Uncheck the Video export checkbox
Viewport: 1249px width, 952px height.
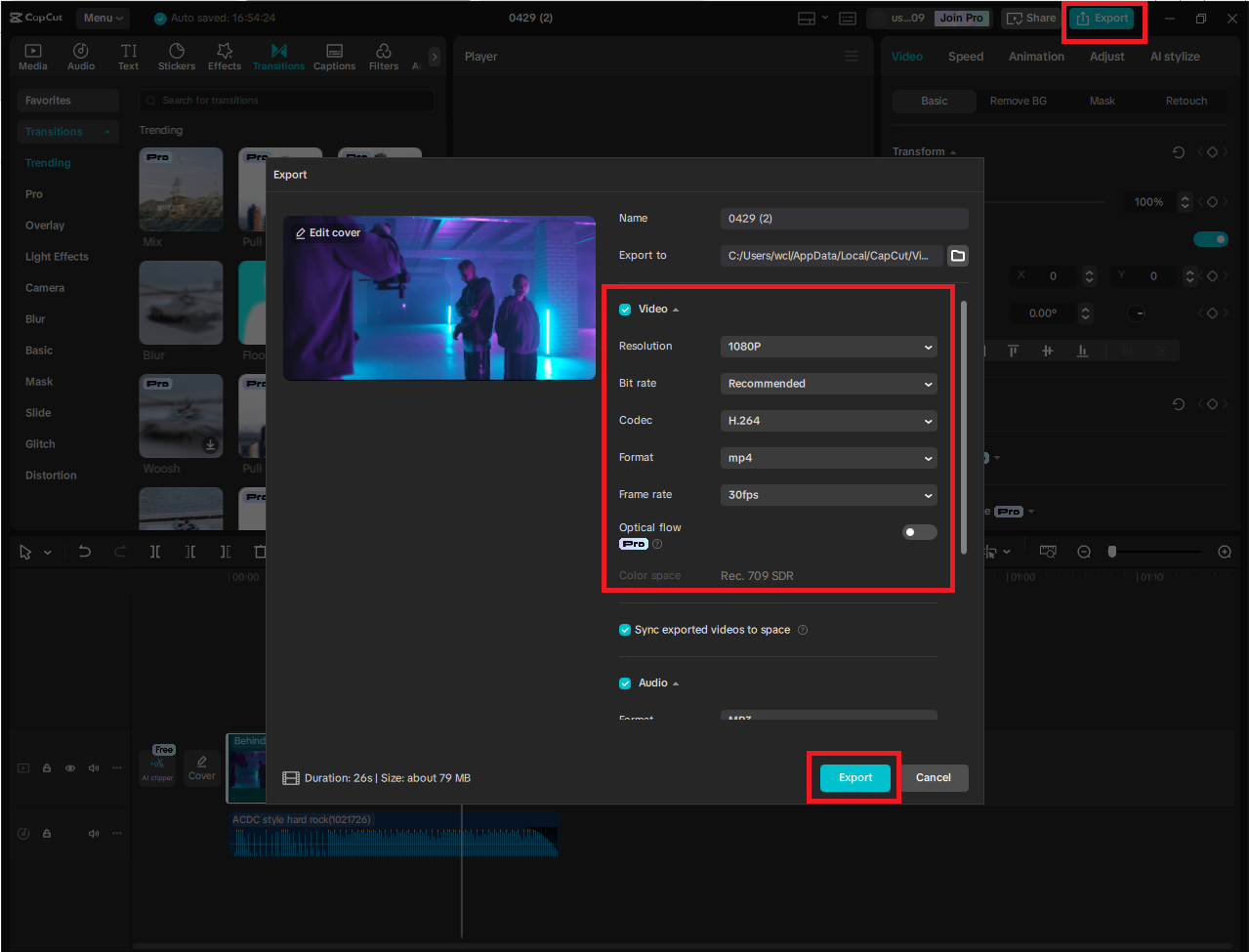point(625,310)
